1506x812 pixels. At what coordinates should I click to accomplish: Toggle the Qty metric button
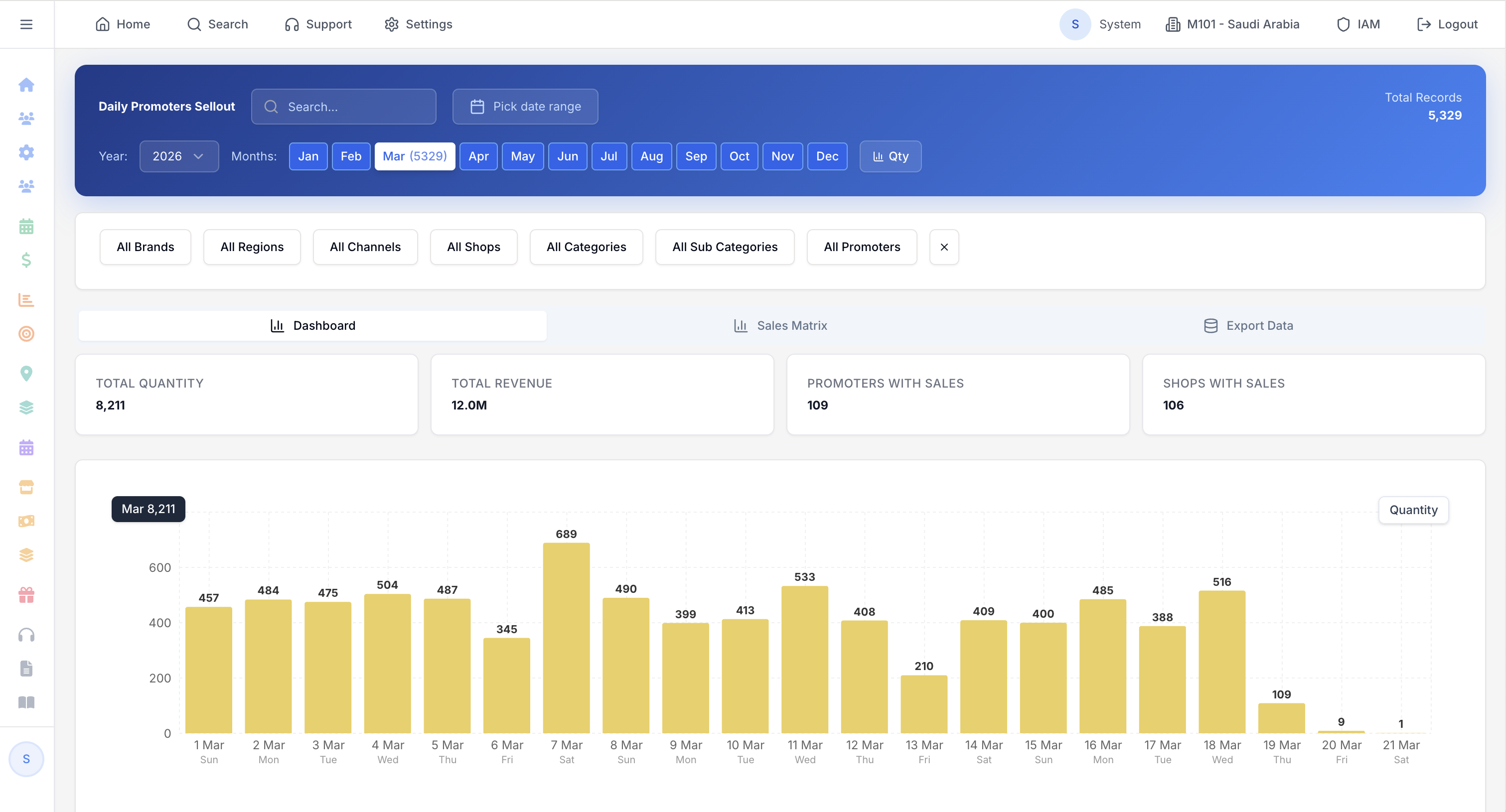coord(890,156)
